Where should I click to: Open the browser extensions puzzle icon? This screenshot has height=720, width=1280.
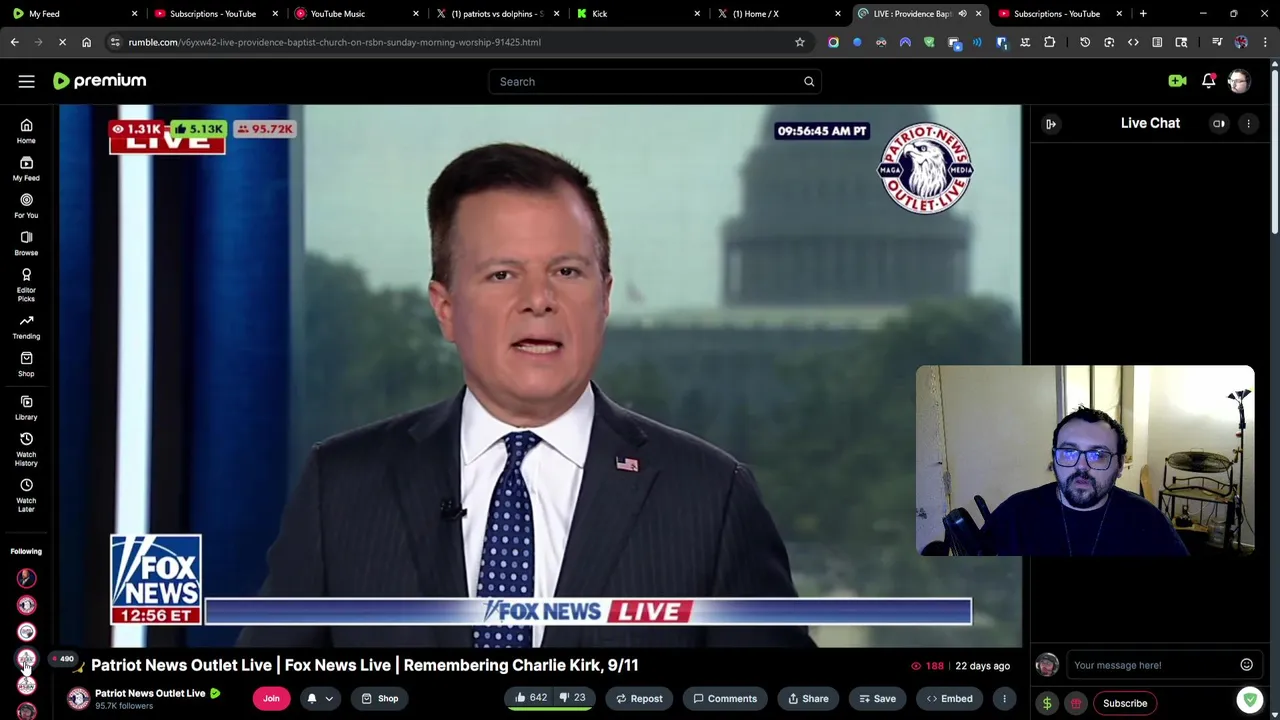tap(1049, 42)
